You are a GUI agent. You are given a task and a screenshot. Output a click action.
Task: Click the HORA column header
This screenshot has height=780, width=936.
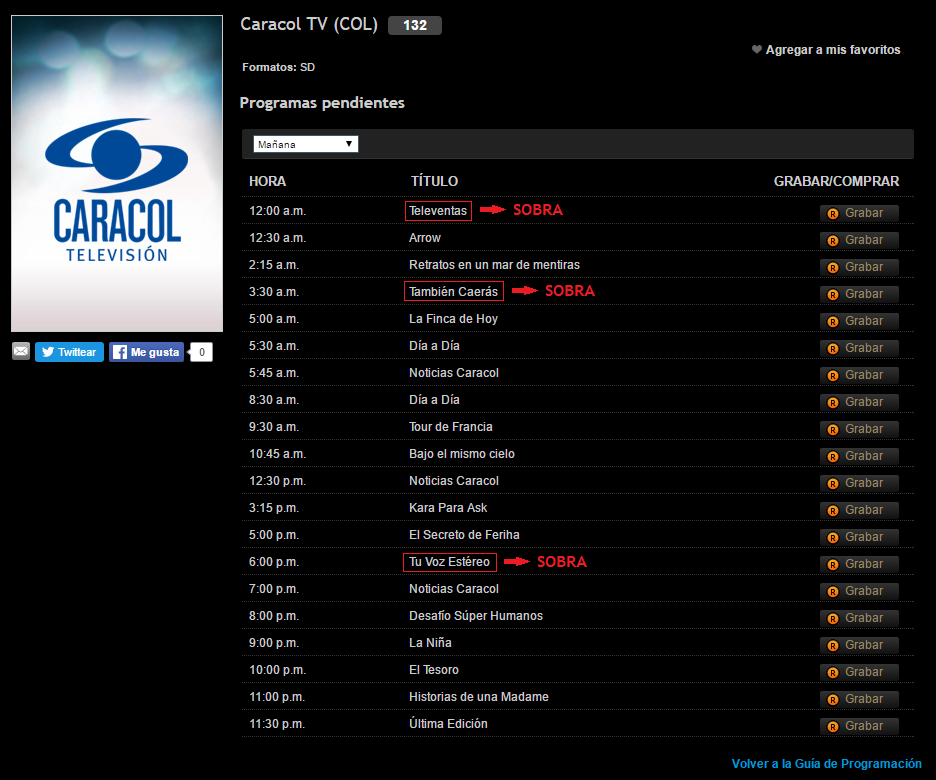tap(267, 181)
